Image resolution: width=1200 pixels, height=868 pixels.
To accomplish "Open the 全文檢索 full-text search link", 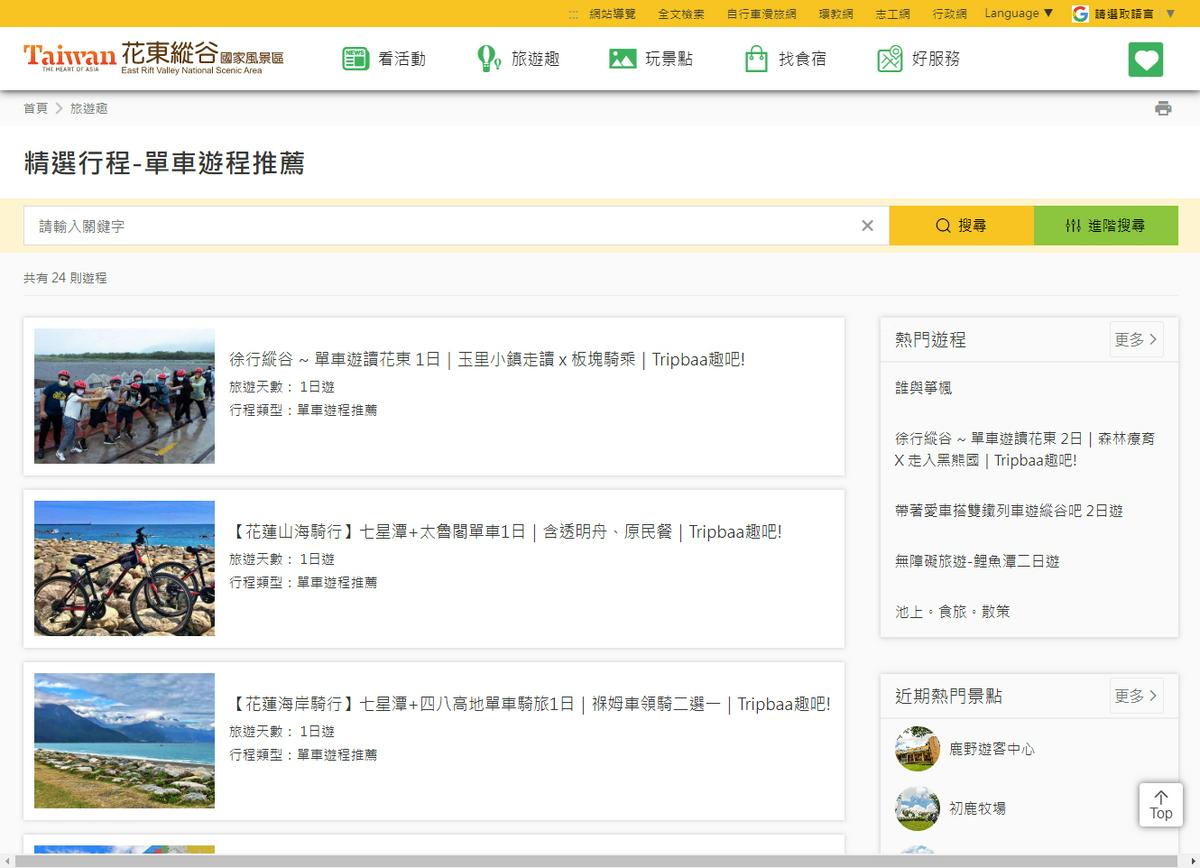I will pos(681,14).
